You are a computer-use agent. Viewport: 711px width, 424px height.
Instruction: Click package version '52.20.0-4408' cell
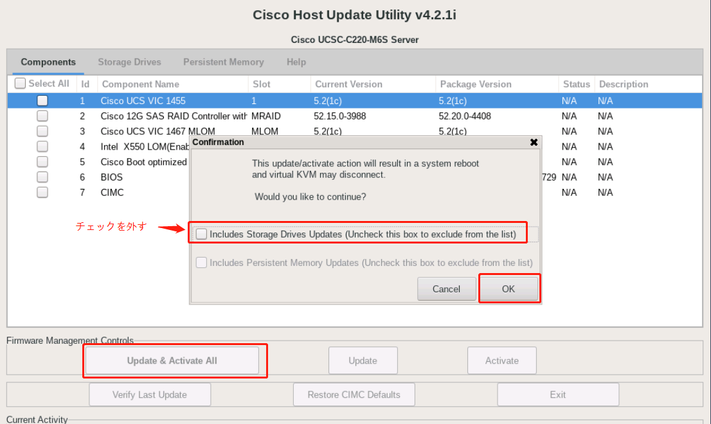point(465,116)
